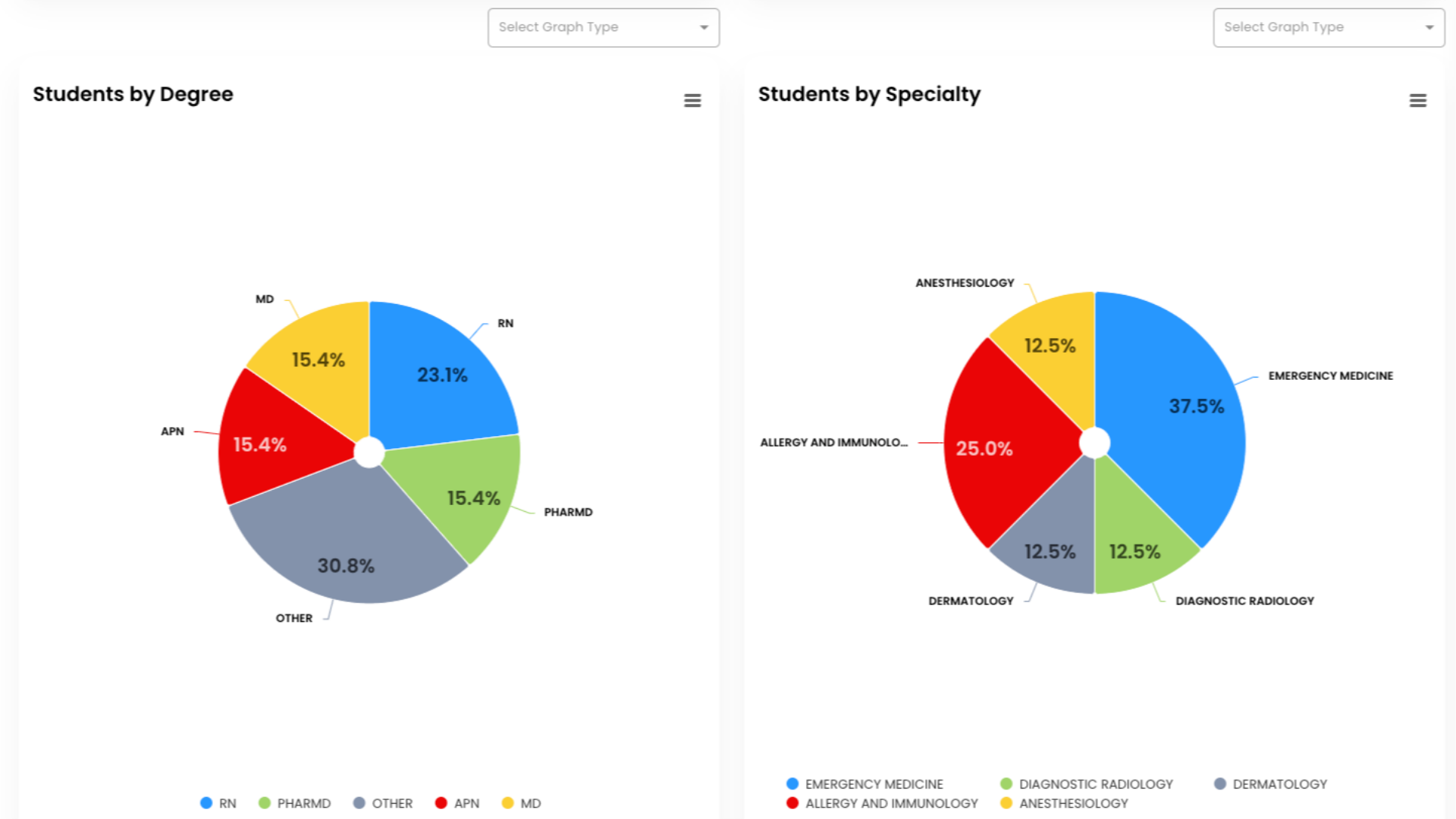
Task: Click the hamburger menu icon on Students by Specialty
Action: pos(1417,101)
